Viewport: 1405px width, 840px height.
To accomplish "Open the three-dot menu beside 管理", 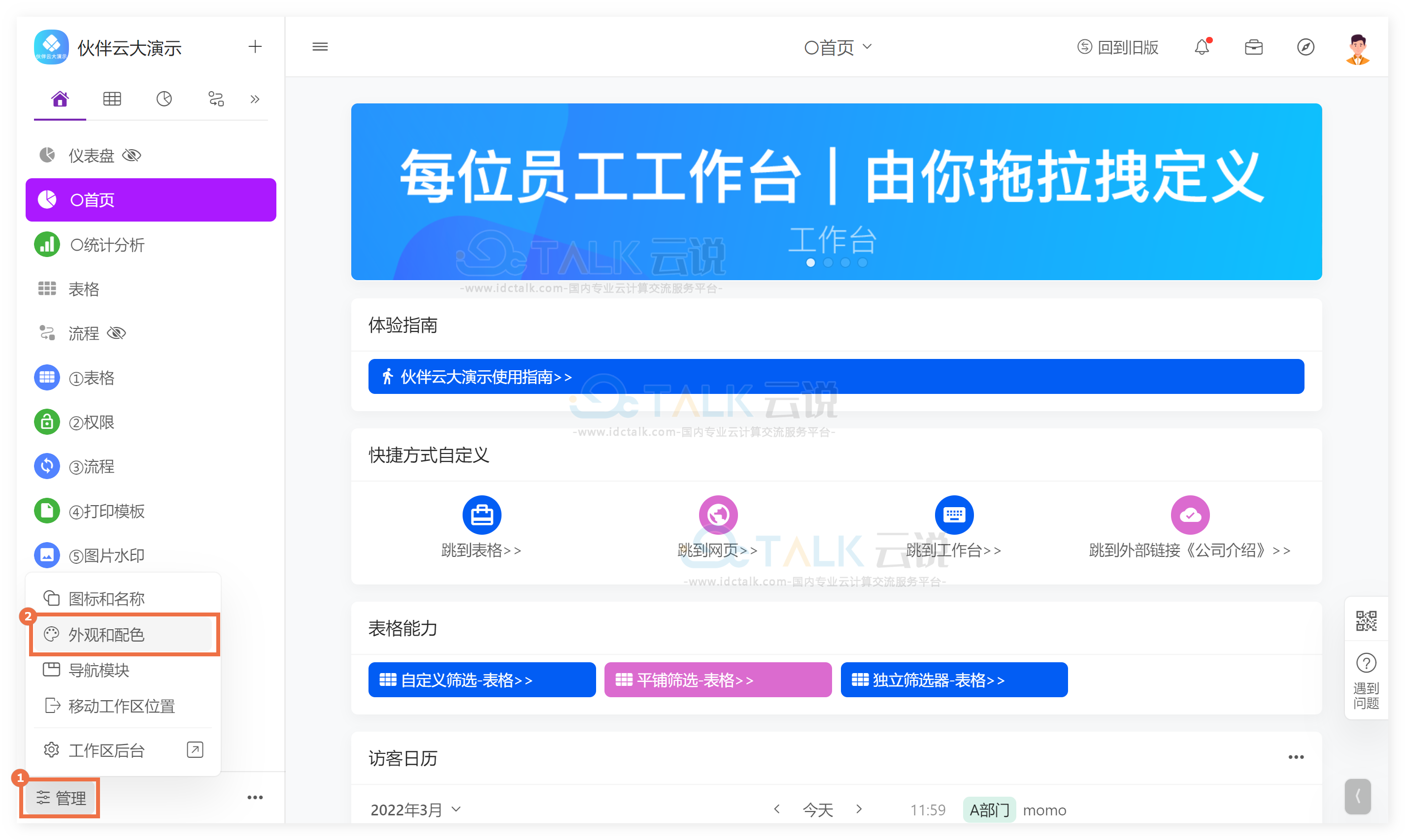I will 255,798.
